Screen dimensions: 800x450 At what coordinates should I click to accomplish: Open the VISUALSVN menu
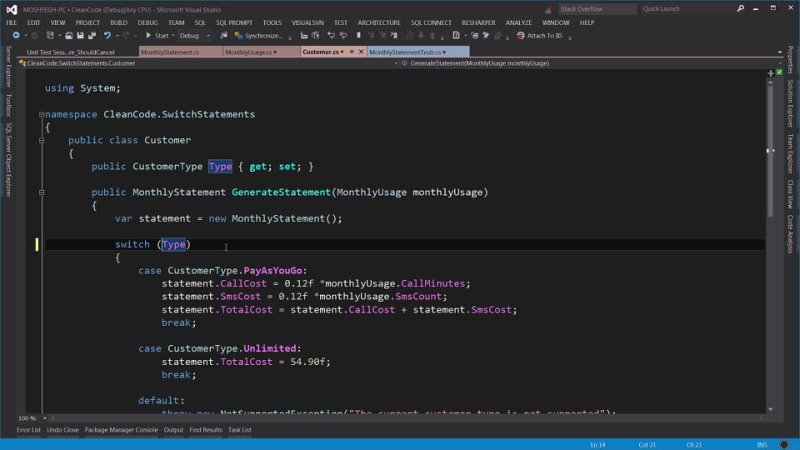(x=308, y=22)
